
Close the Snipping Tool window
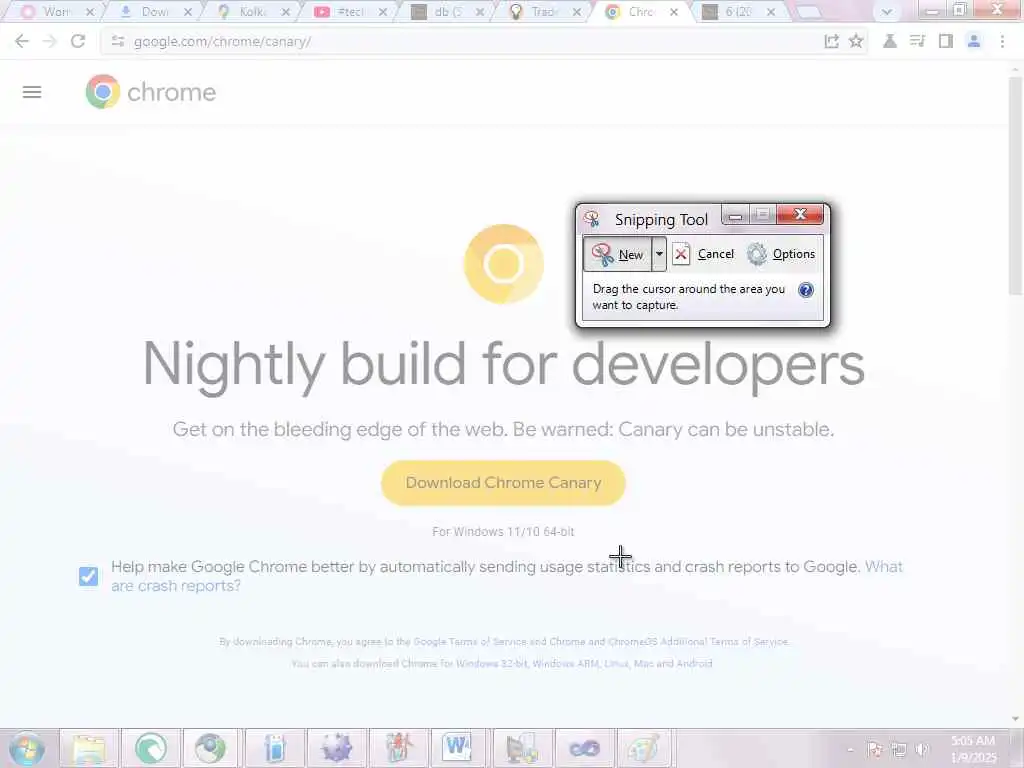(x=800, y=214)
